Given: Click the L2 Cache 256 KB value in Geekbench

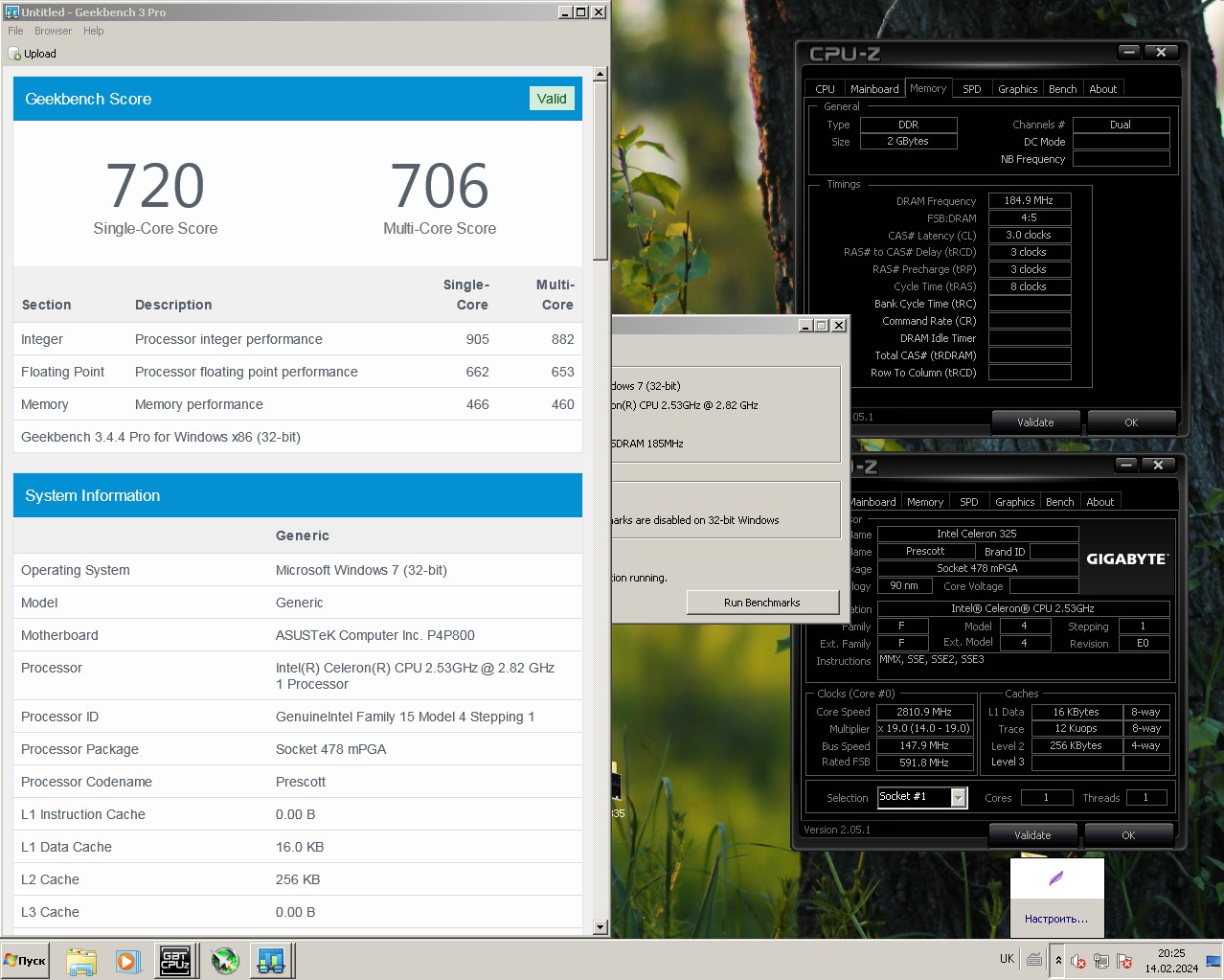Looking at the screenshot, I should click(x=298, y=879).
